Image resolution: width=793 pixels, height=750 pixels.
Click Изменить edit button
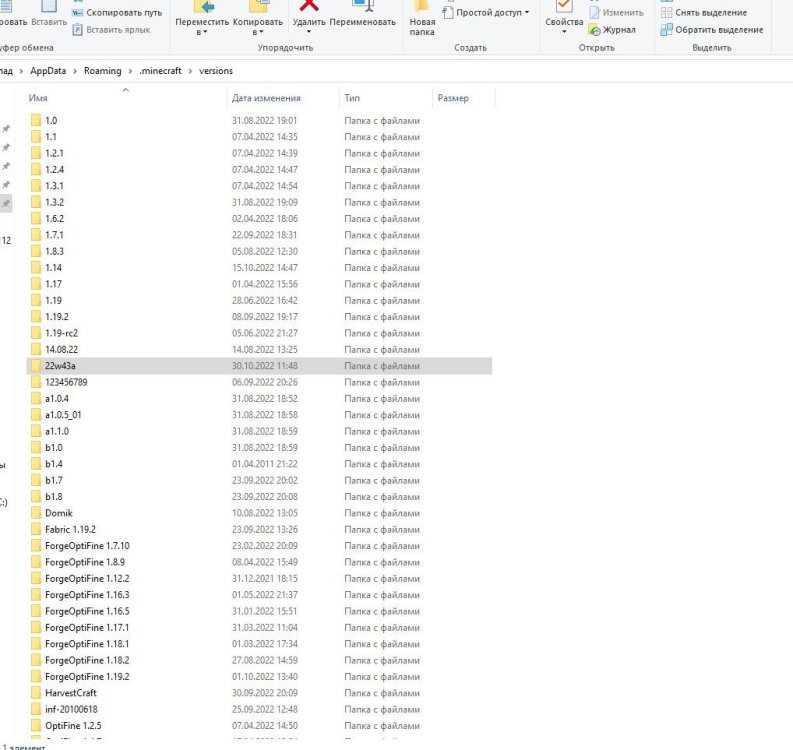click(x=616, y=13)
